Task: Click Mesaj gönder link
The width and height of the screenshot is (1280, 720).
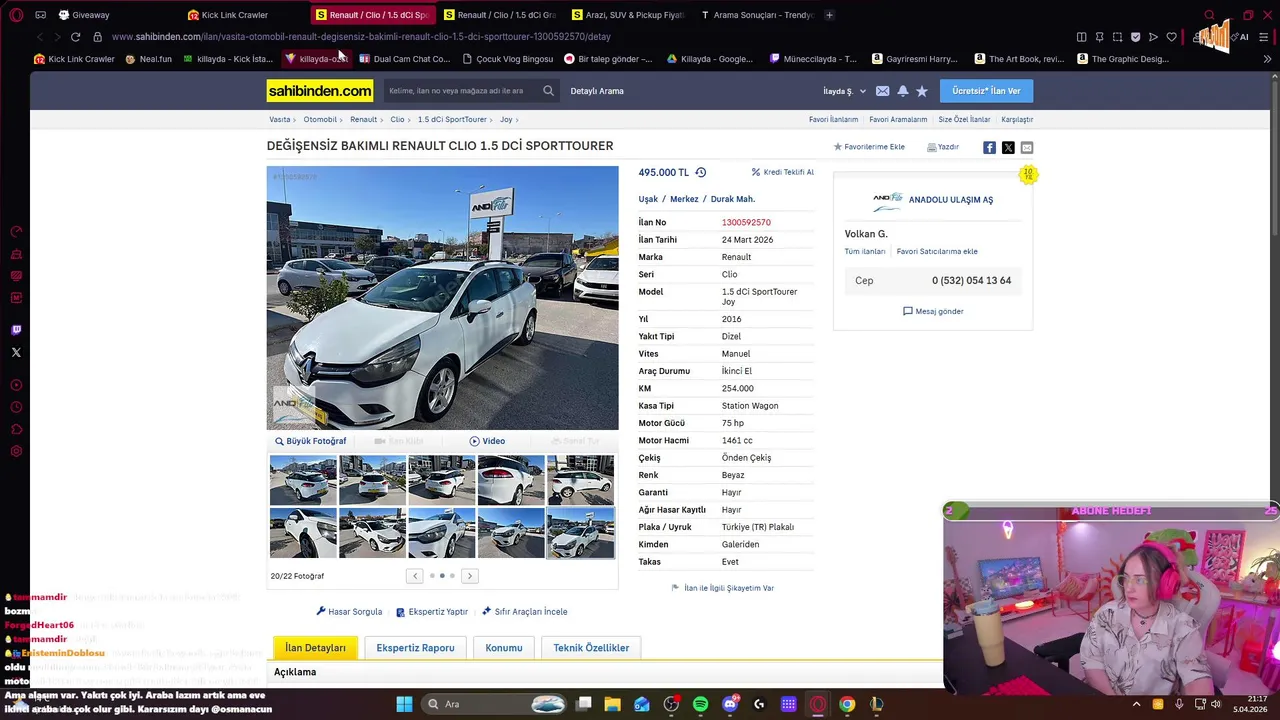Action: point(933,311)
